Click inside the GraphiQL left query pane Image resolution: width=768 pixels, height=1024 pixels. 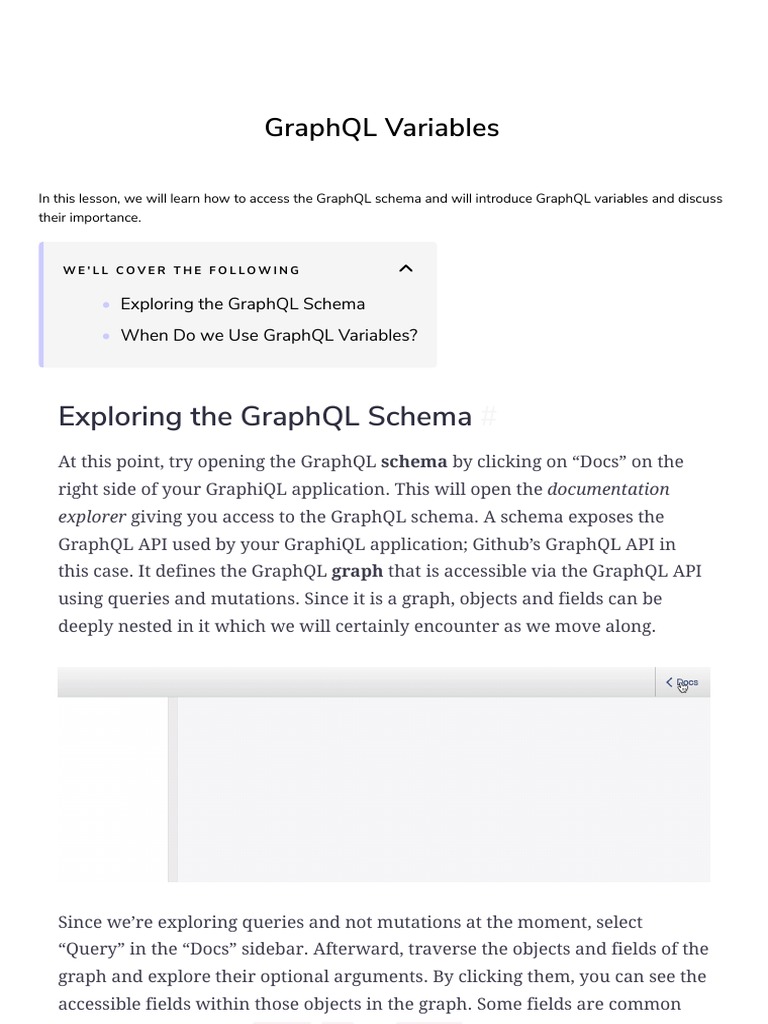112,789
